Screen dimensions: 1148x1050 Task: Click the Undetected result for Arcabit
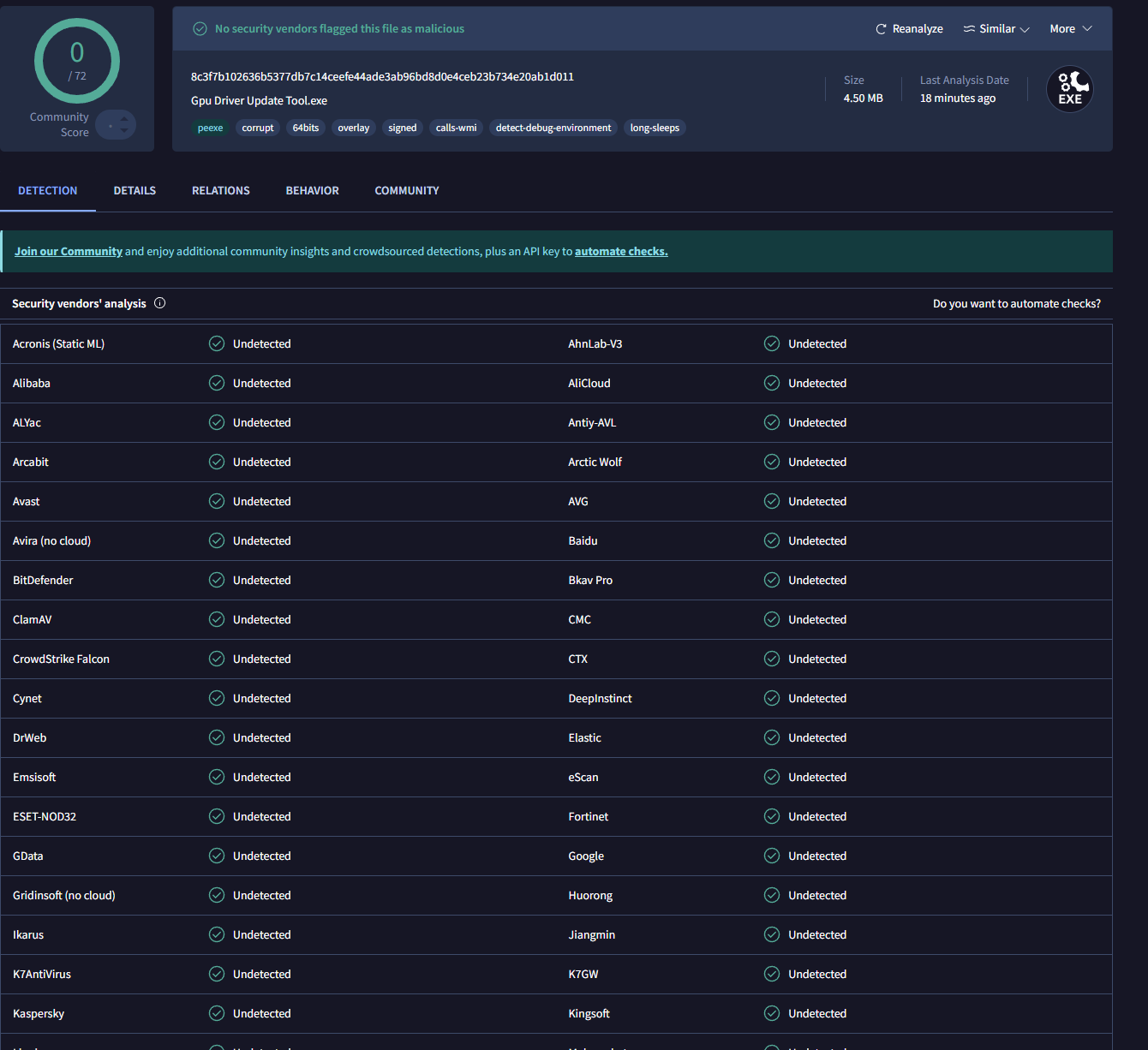click(x=262, y=462)
